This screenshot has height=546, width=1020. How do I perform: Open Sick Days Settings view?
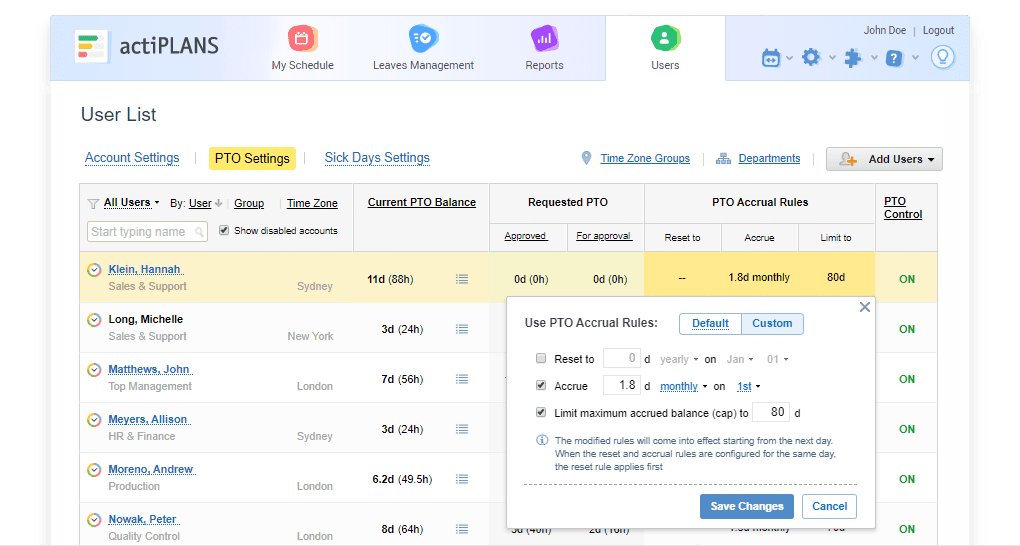tap(377, 157)
